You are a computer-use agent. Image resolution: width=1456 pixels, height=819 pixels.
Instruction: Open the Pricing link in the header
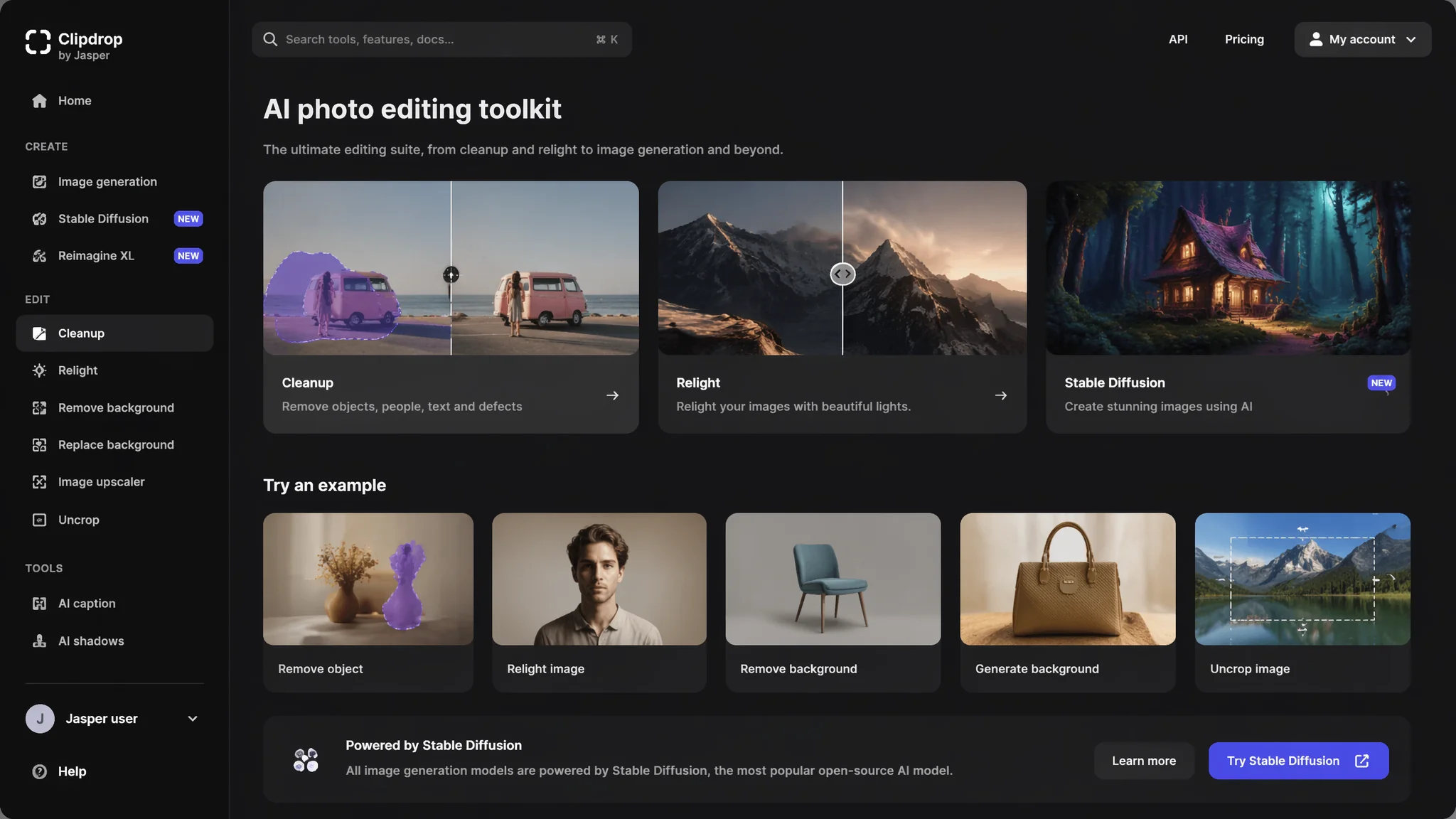[x=1244, y=39]
